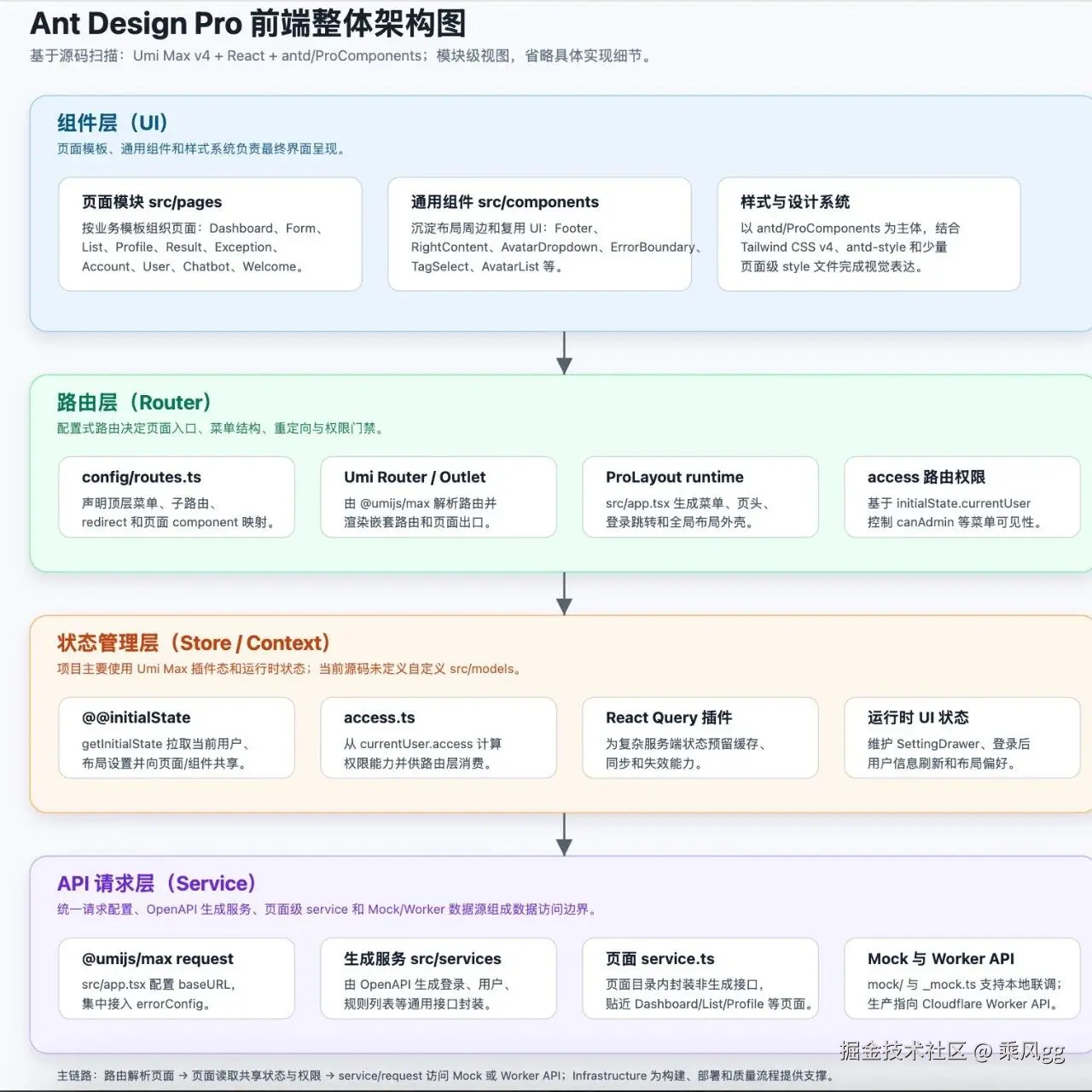1092x1092 pixels.
Task: Click the 状态管理层（Store / Context）heading
Action: pos(194,643)
